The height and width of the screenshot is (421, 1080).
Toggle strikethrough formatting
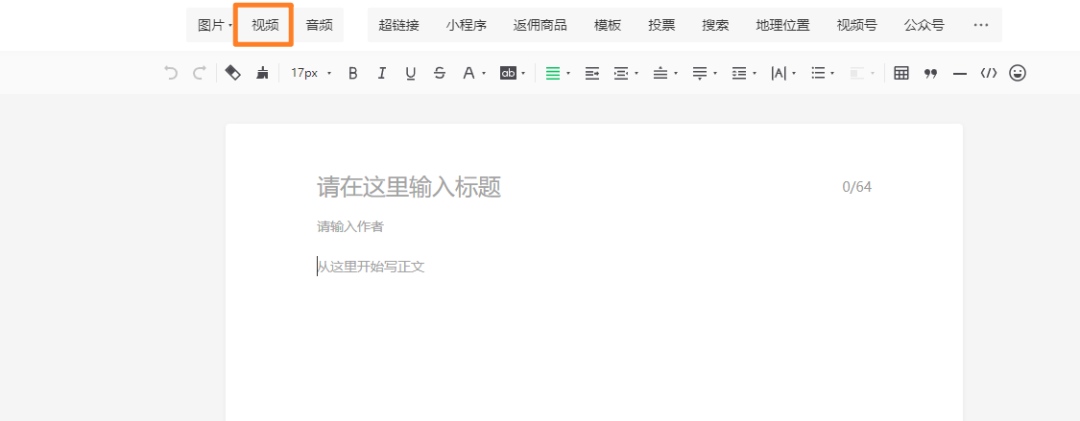439,73
